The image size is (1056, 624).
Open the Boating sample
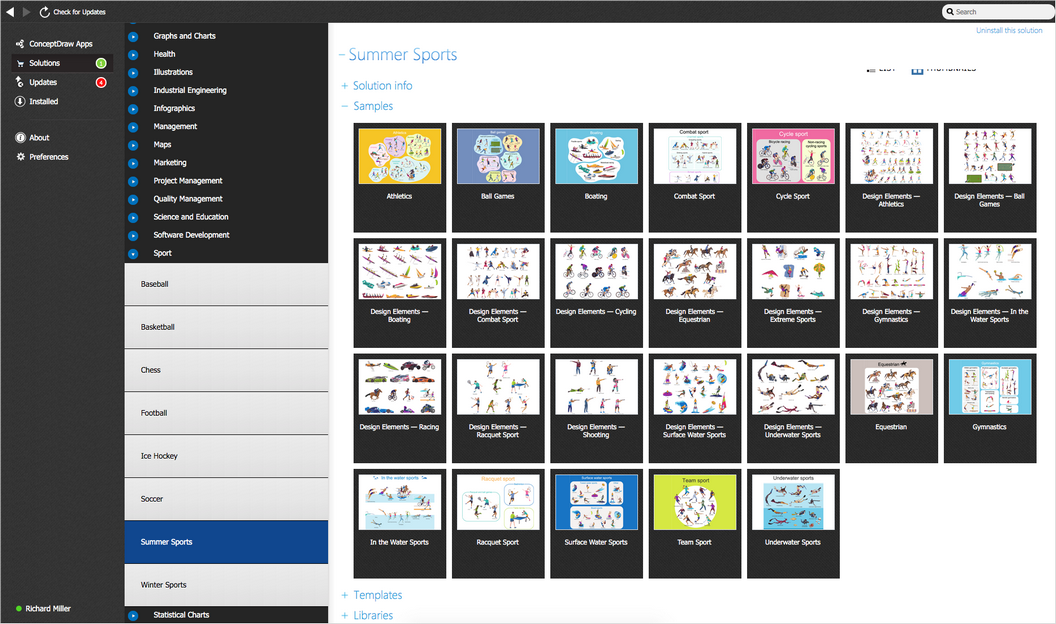(596, 177)
